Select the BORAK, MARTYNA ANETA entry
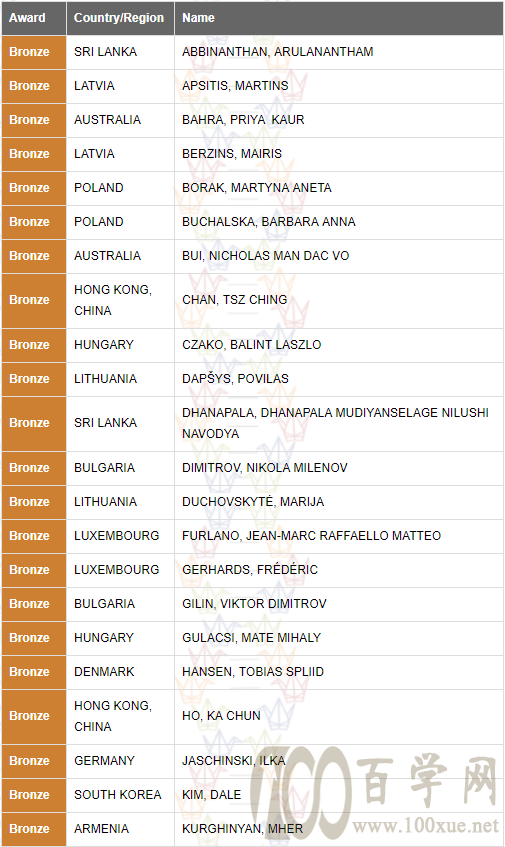This screenshot has height=847, width=505. (x=257, y=188)
